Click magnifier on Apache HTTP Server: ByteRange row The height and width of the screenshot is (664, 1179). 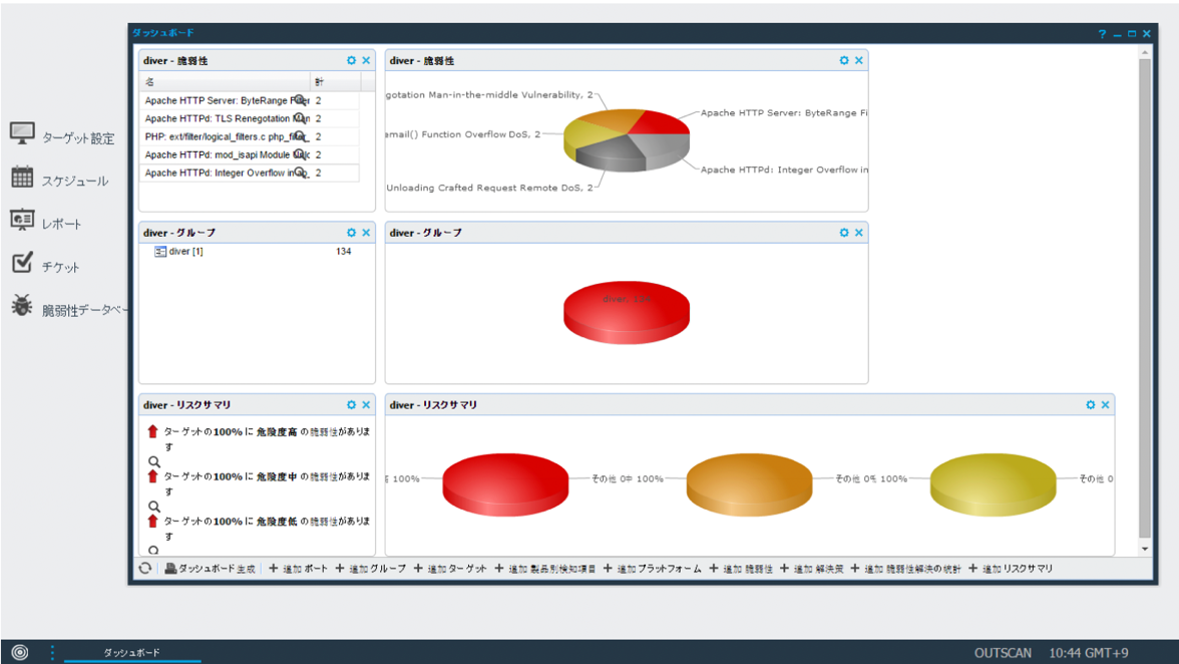point(300,100)
